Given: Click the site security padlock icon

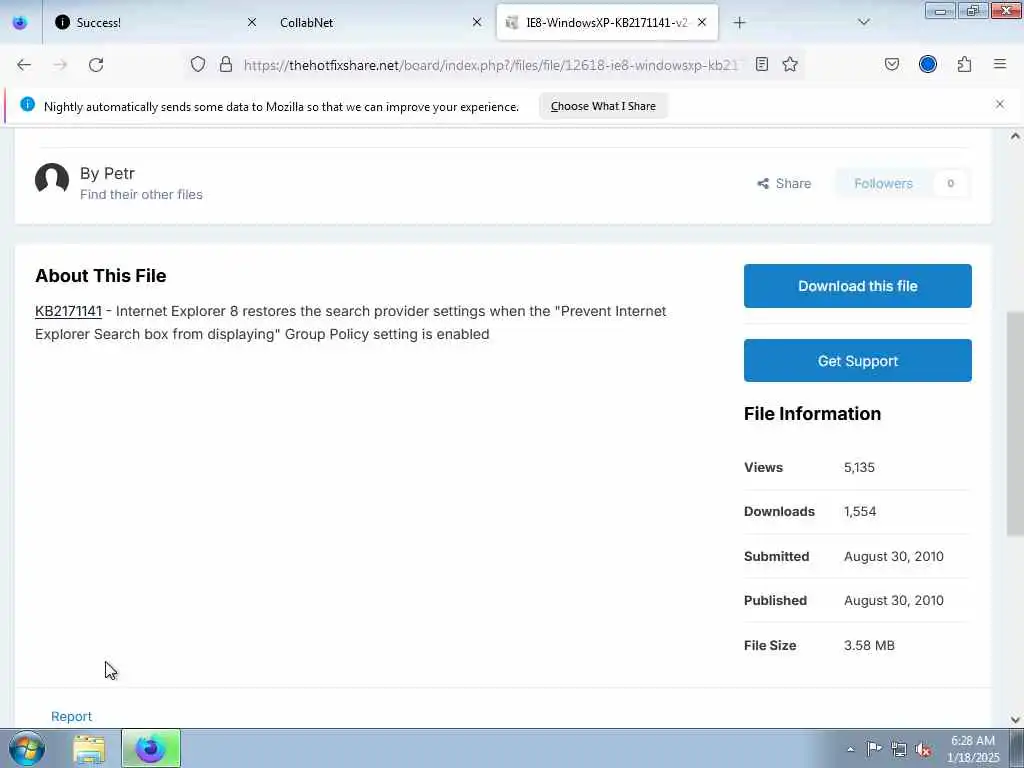Looking at the screenshot, I should [x=226, y=64].
